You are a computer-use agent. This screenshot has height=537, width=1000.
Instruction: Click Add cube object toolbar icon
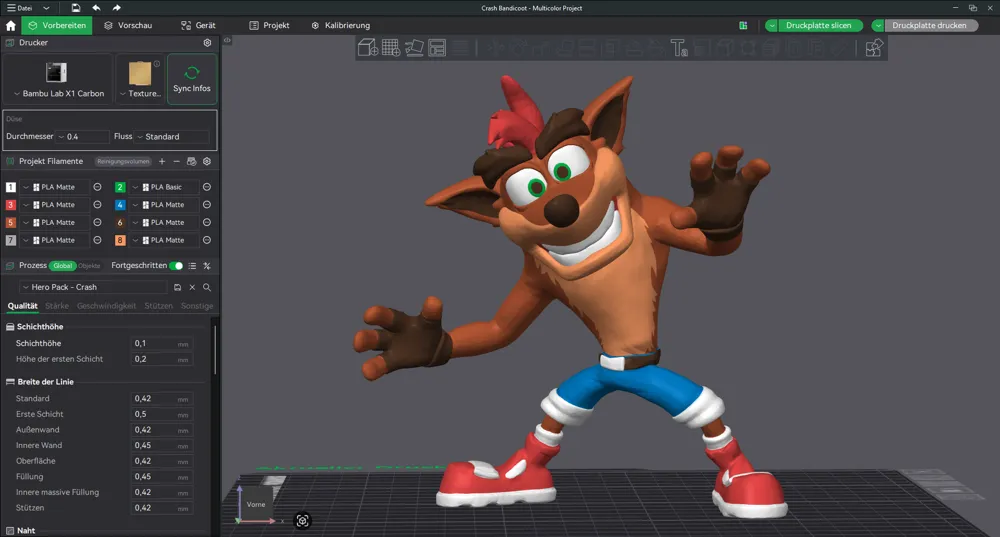tap(368, 48)
